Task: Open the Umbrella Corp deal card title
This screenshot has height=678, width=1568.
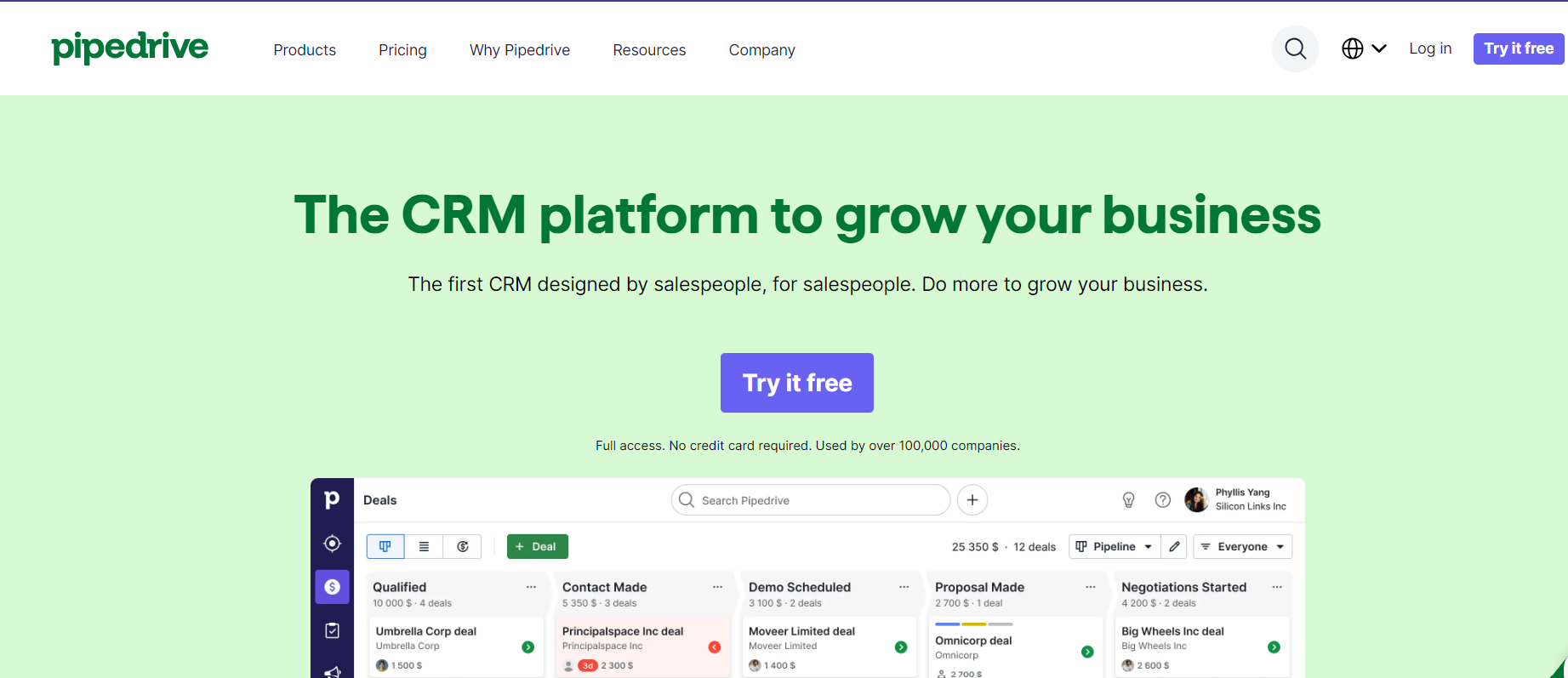Action: [x=426, y=631]
